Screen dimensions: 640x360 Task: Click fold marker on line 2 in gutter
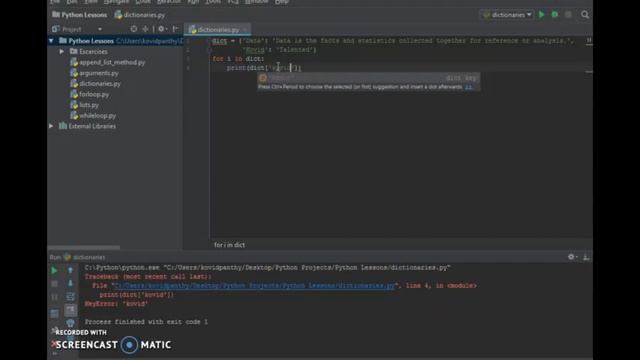tap(209, 50)
